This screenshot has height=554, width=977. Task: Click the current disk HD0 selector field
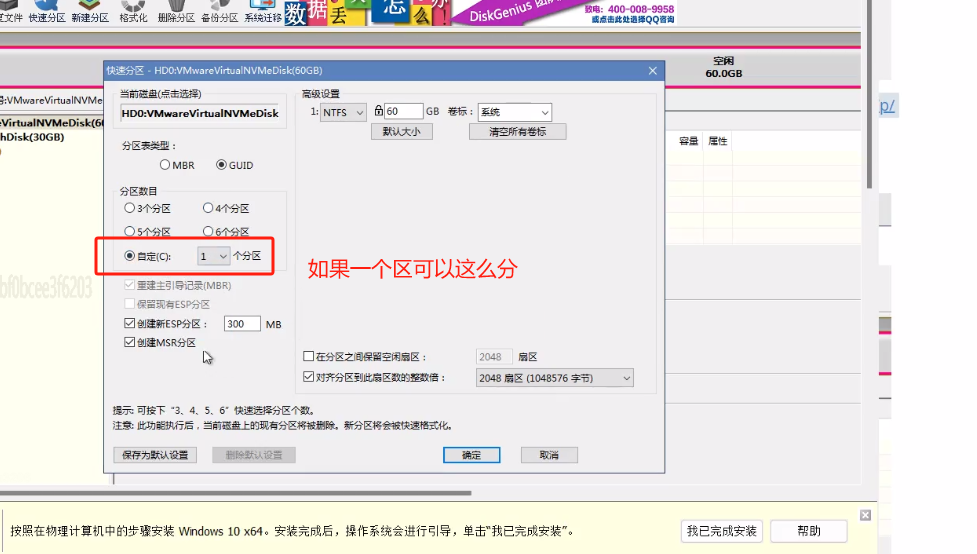200,113
